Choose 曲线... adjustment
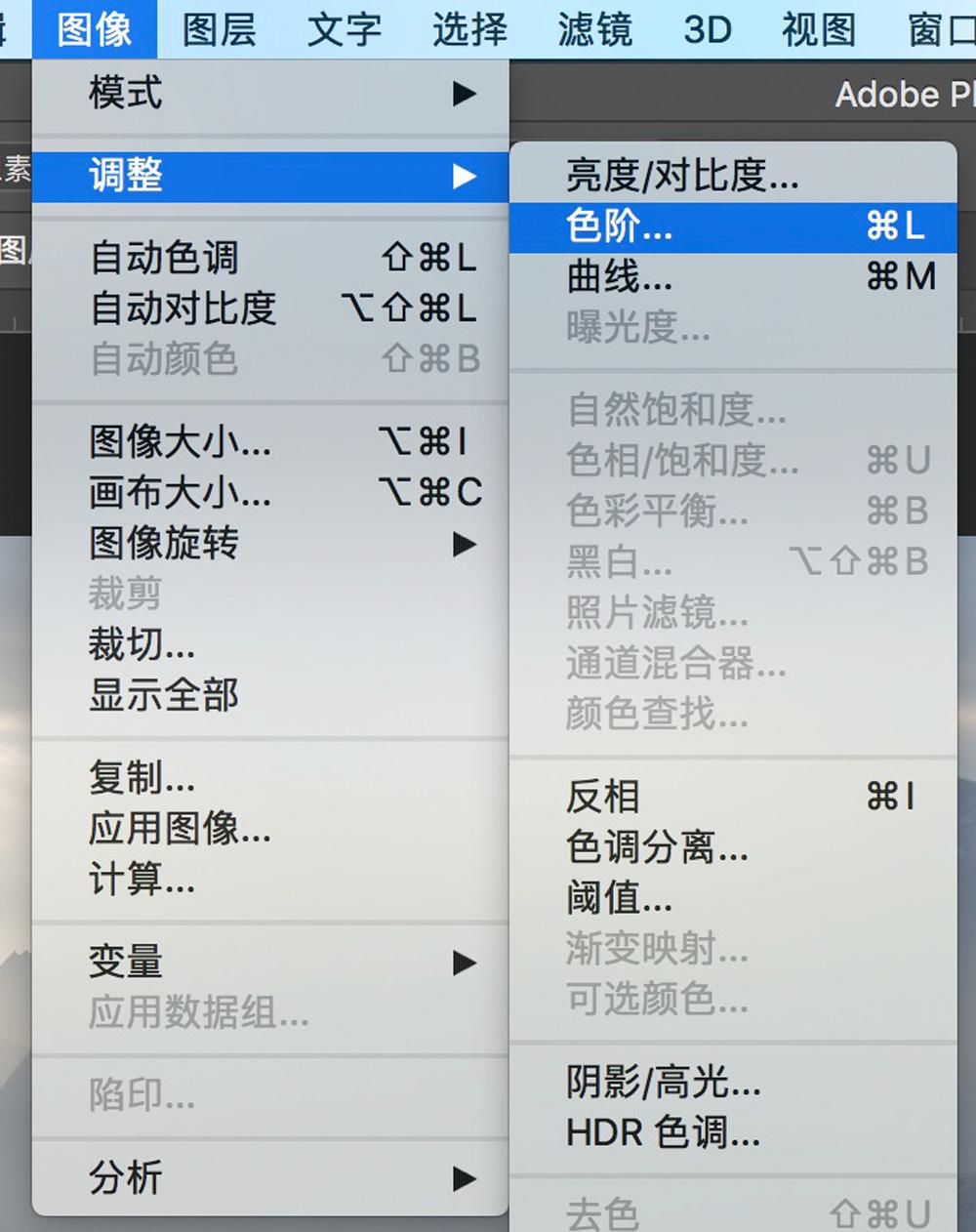This screenshot has height=1232, width=976. coord(733,277)
